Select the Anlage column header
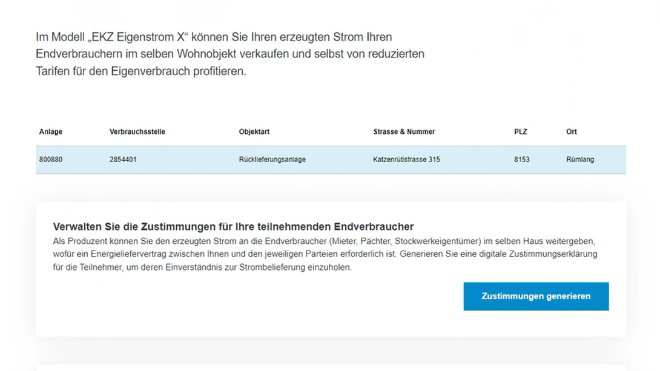 [51, 131]
